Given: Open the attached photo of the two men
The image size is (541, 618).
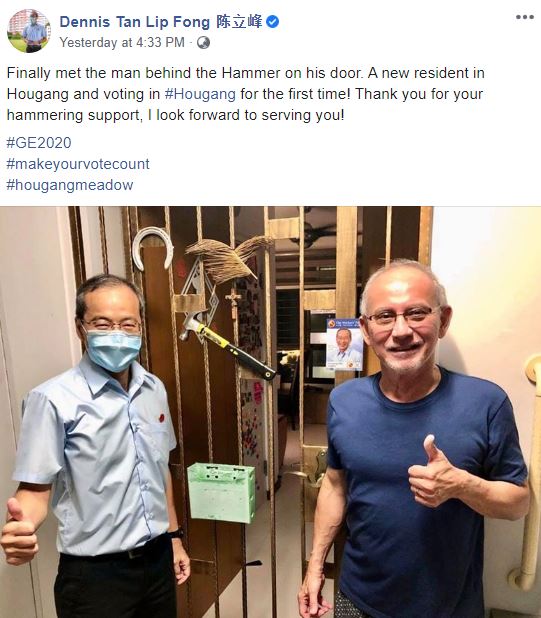Looking at the screenshot, I should [270, 412].
